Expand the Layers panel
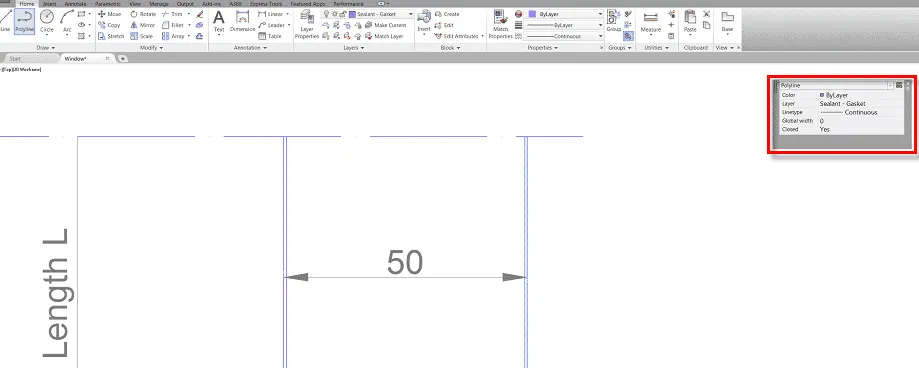 [353, 48]
